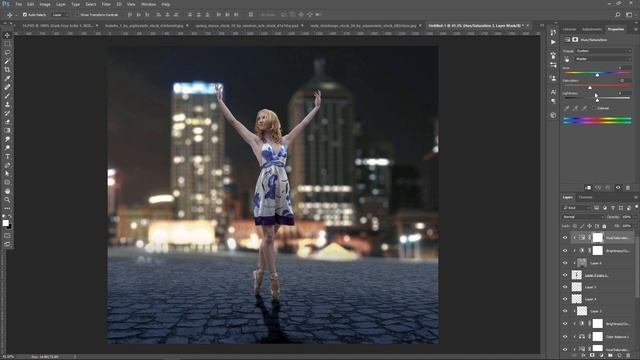Hide the Color Balance 1 layer

pyautogui.click(x=565, y=337)
